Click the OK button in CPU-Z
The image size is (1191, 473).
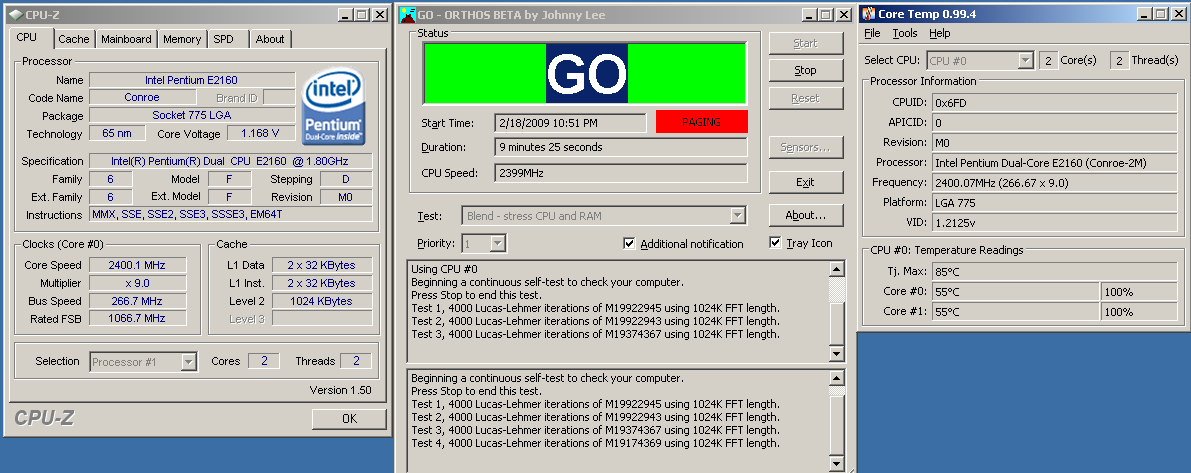[348, 419]
